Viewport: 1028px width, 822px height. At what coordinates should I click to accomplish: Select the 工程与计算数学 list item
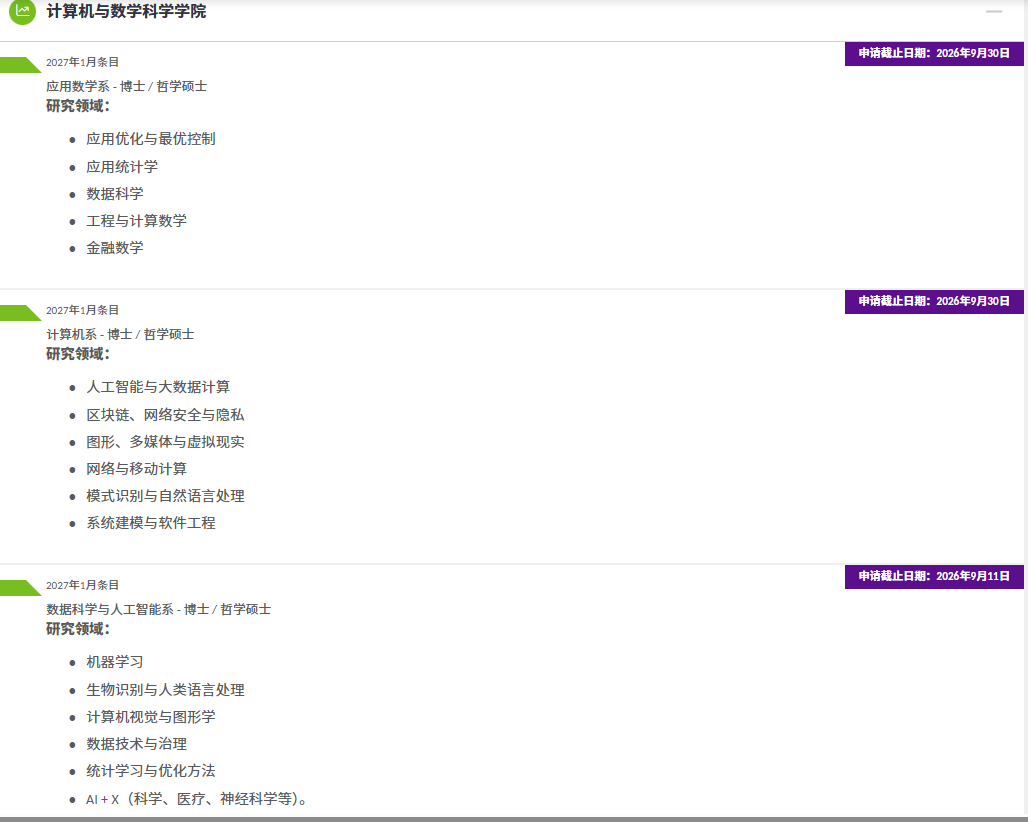pos(136,221)
